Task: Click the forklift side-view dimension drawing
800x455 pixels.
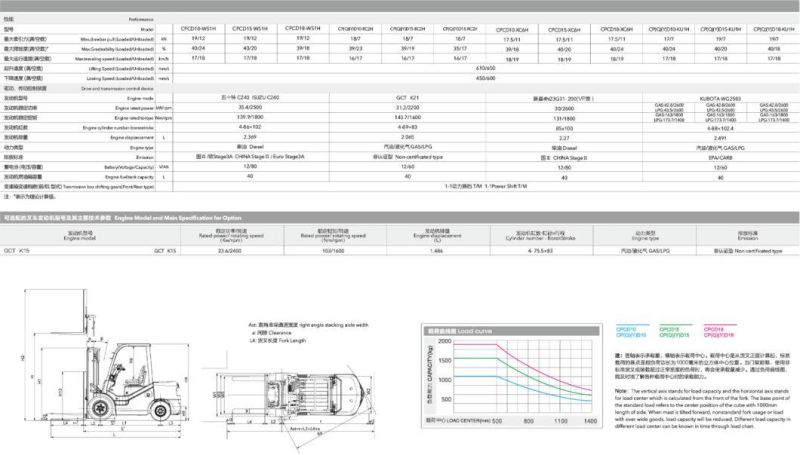Action: 106,363
